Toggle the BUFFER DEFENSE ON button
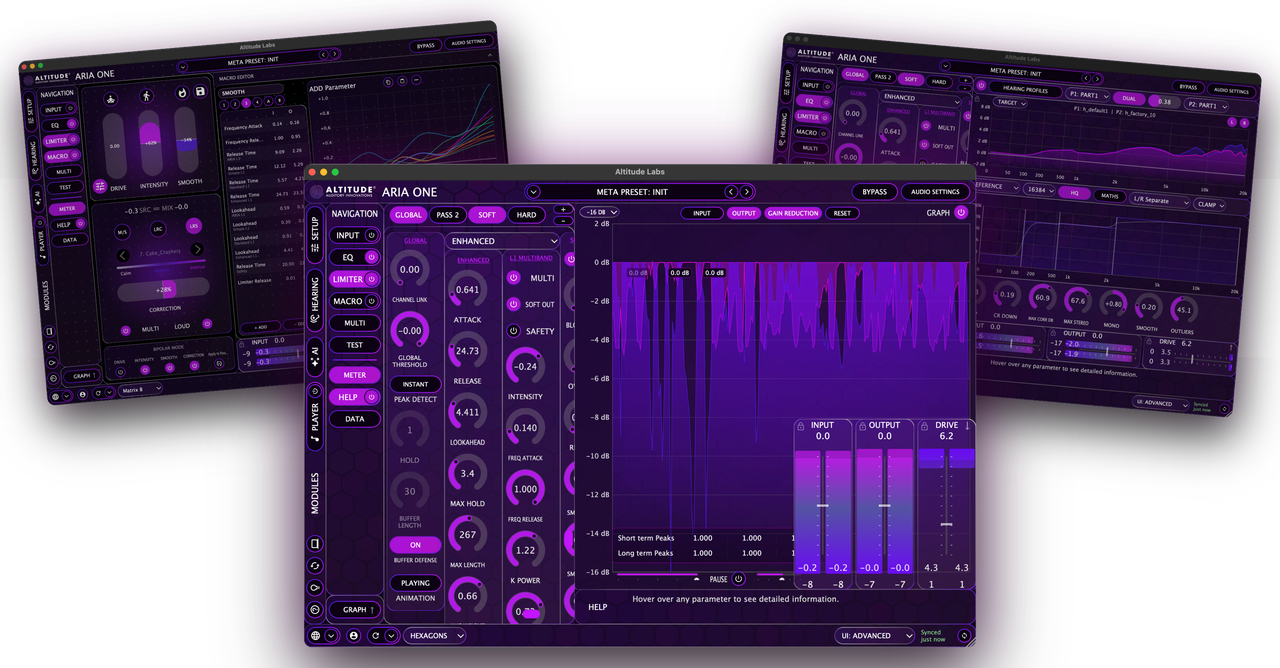This screenshot has width=1280, height=668. point(415,545)
